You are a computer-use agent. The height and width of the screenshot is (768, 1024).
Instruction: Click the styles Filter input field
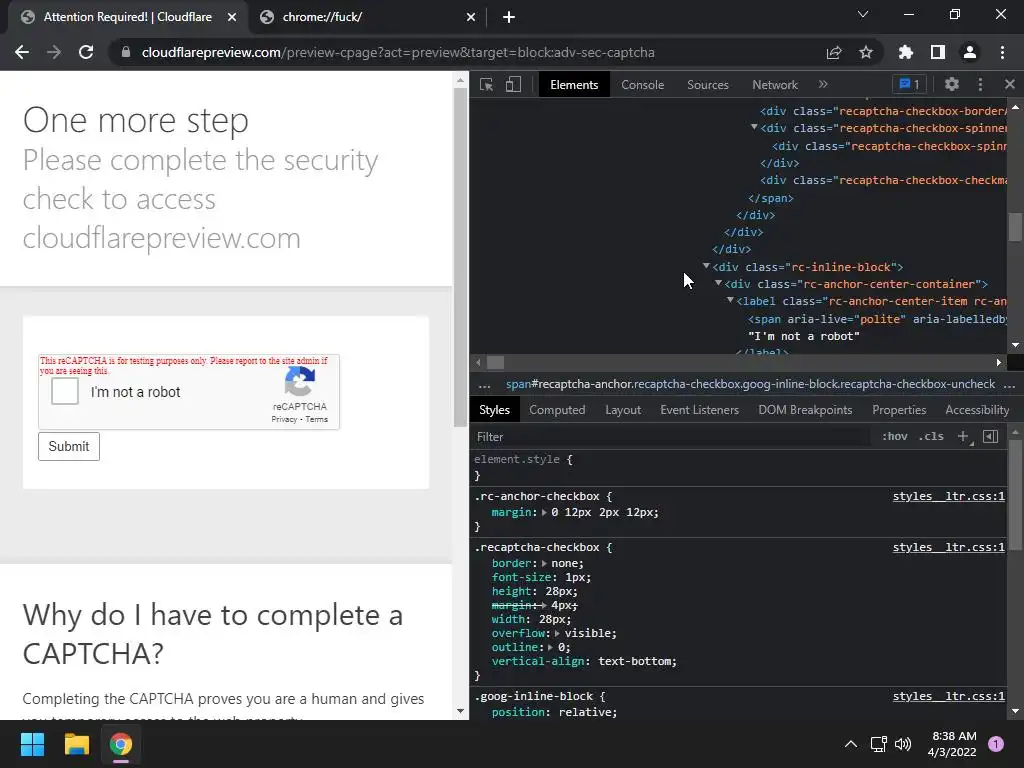coord(673,437)
